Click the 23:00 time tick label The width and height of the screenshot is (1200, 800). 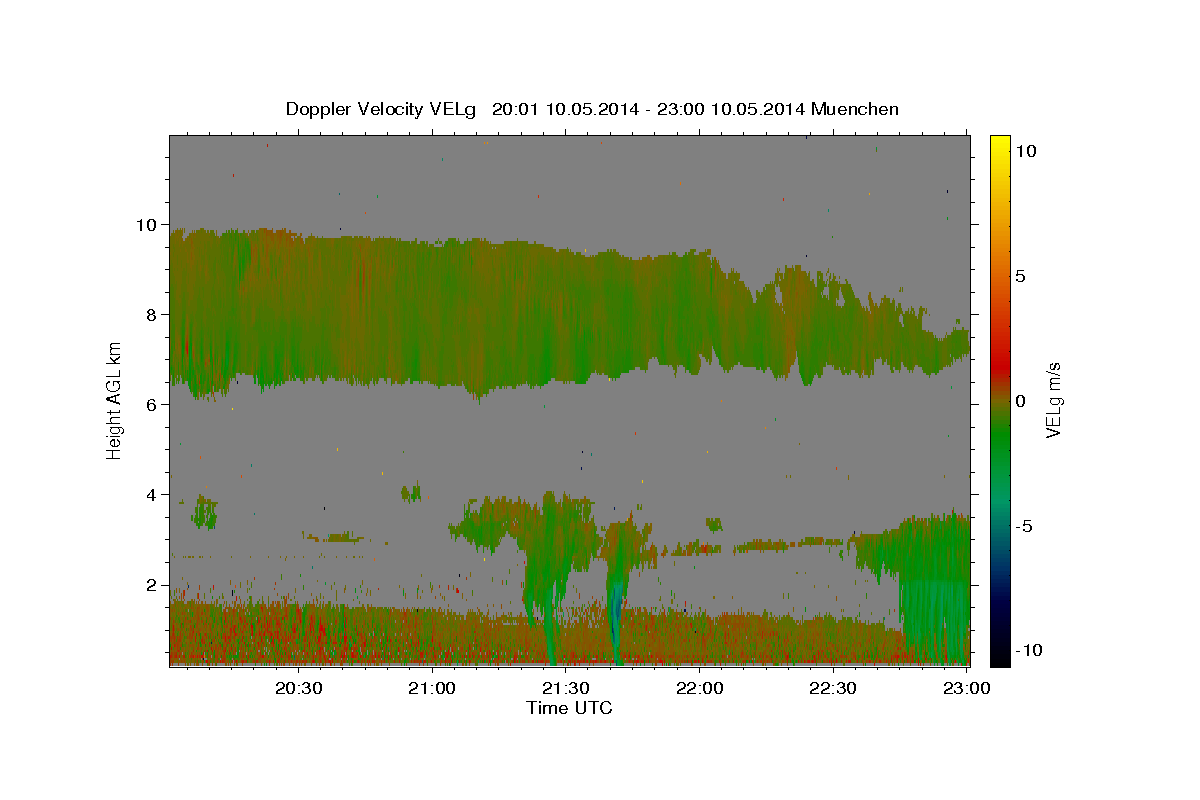click(x=966, y=688)
